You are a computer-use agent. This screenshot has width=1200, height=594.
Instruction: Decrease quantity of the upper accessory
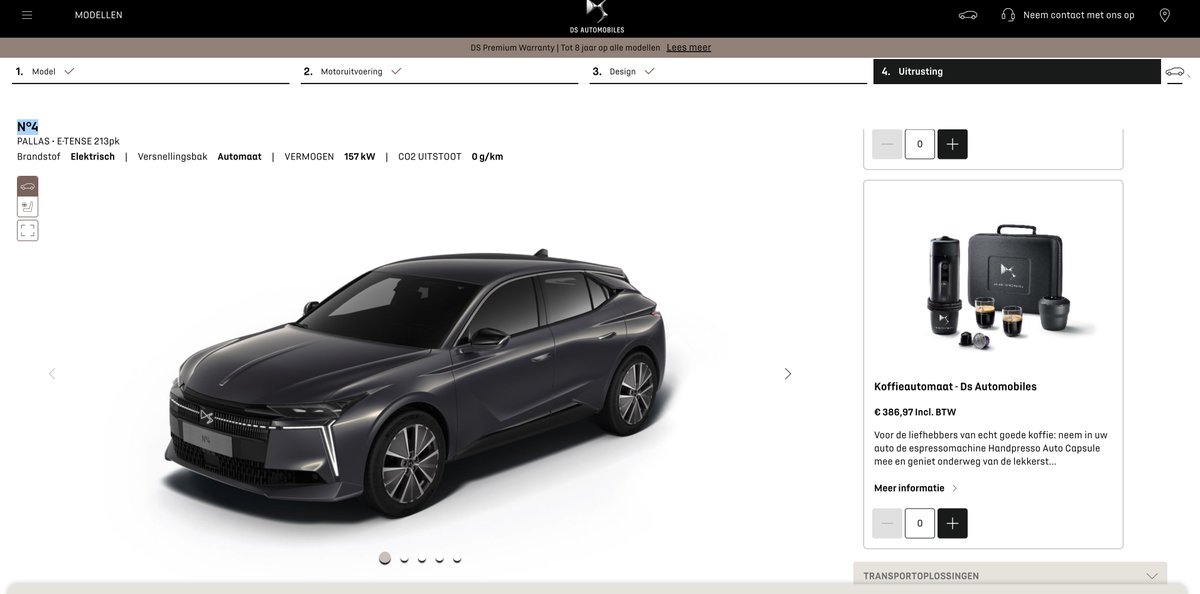pyautogui.click(x=887, y=144)
